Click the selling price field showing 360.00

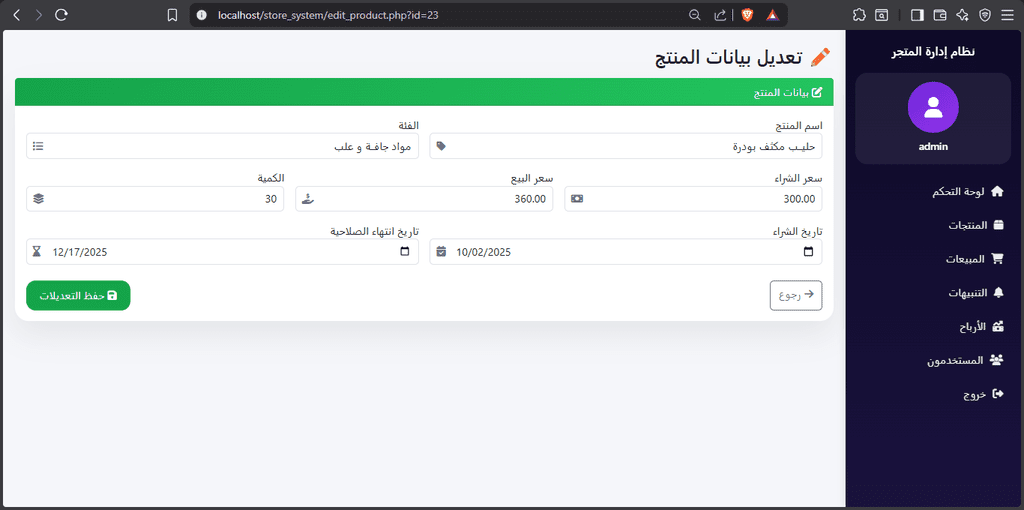[424, 199]
